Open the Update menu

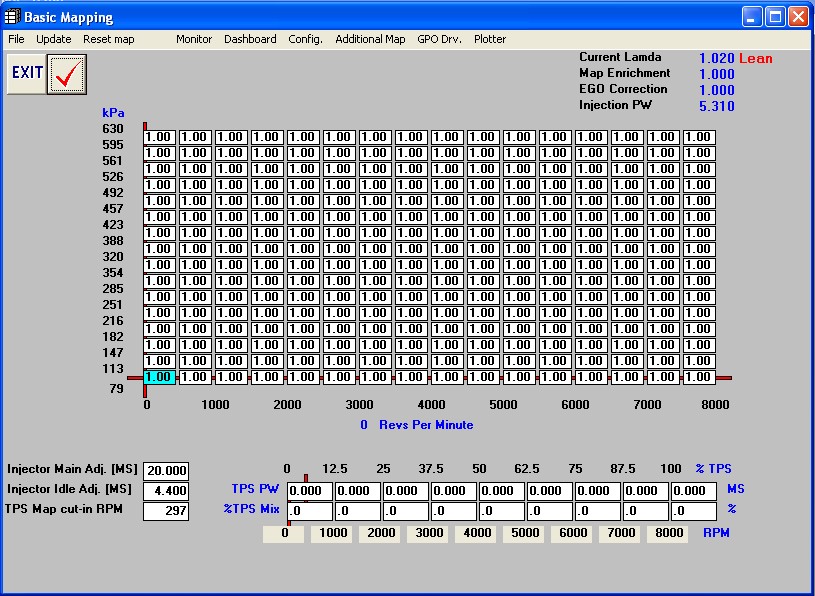(54, 39)
